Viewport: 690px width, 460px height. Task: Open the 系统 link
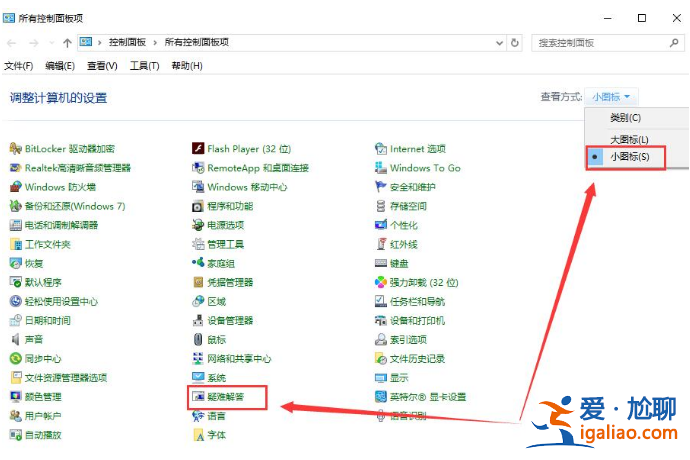pos(217,378)
